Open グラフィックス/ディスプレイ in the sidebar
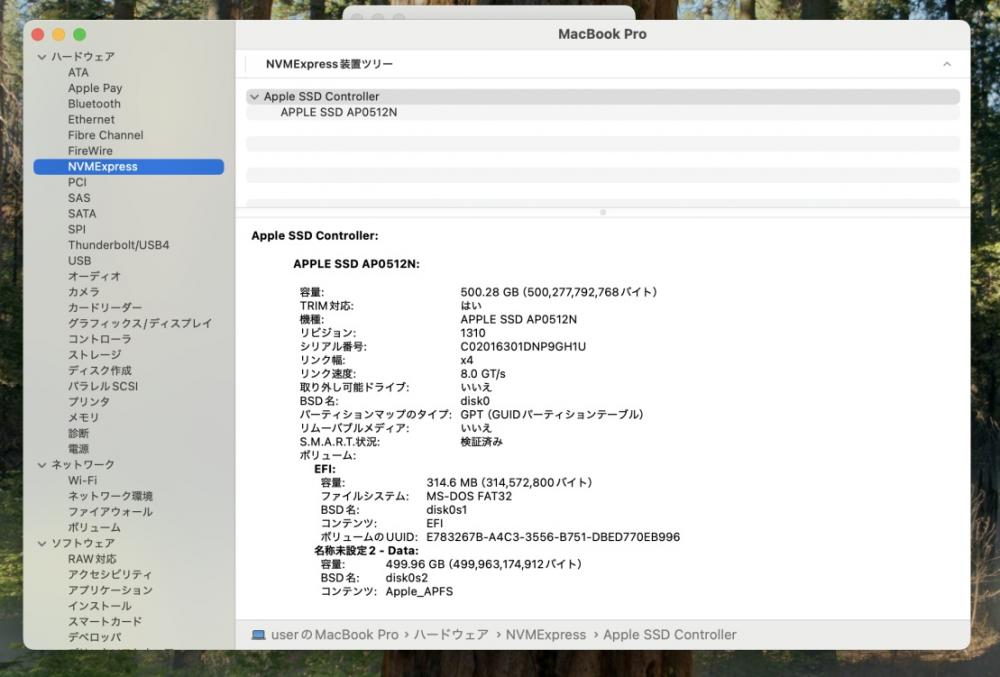 (x=140, y=323)
